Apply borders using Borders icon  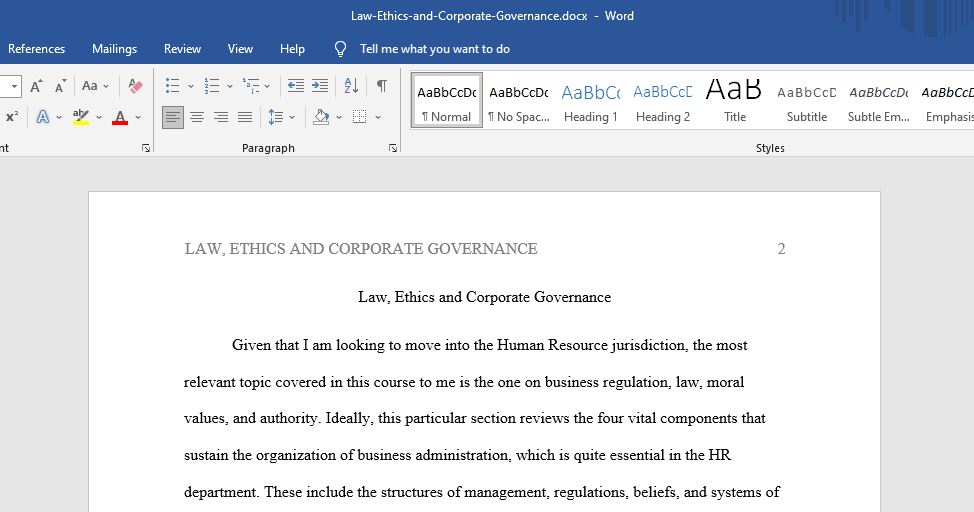coord(360,117)
